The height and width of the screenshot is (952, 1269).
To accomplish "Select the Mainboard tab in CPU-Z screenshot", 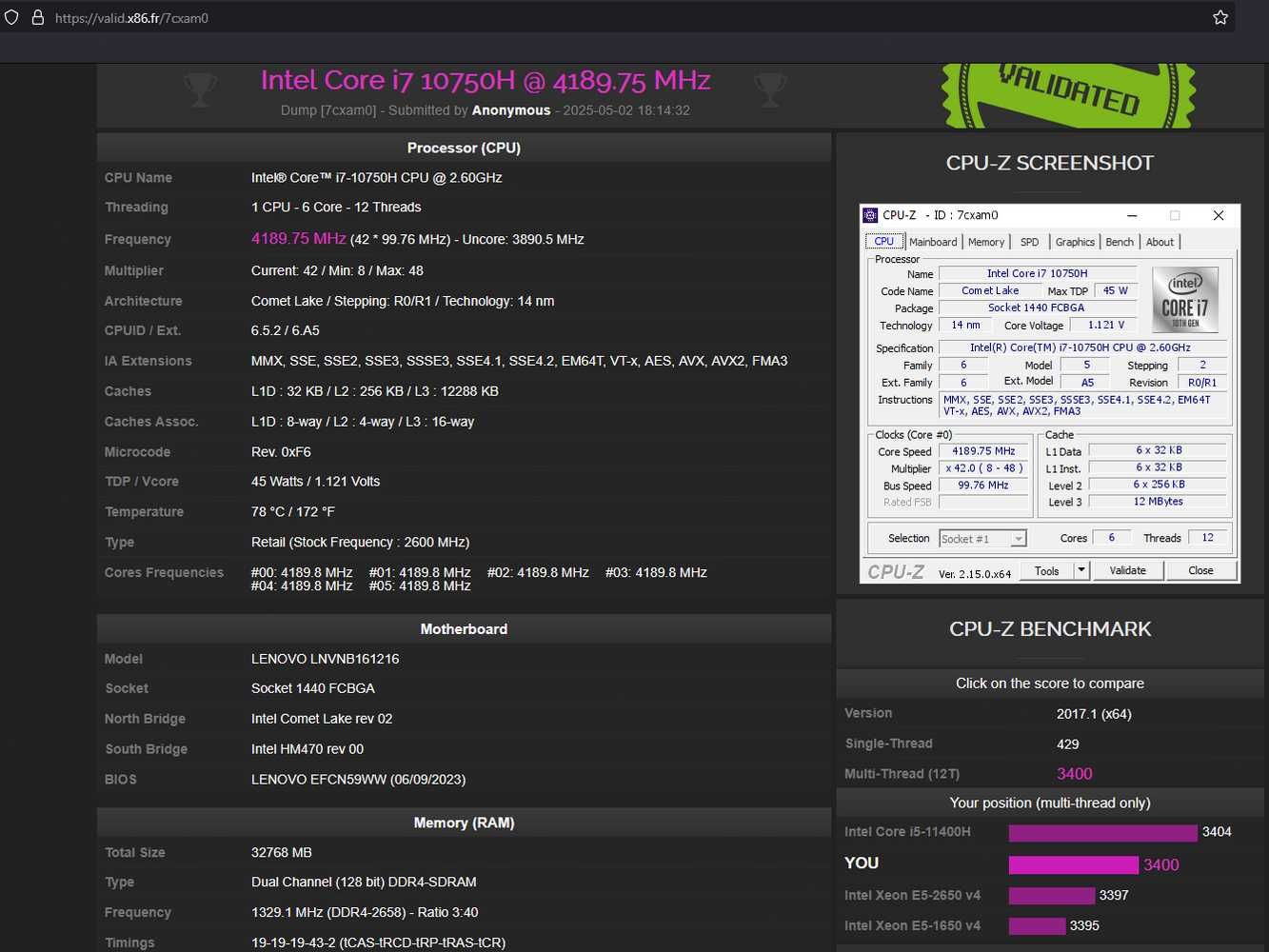I will click(x=933, y=242).
